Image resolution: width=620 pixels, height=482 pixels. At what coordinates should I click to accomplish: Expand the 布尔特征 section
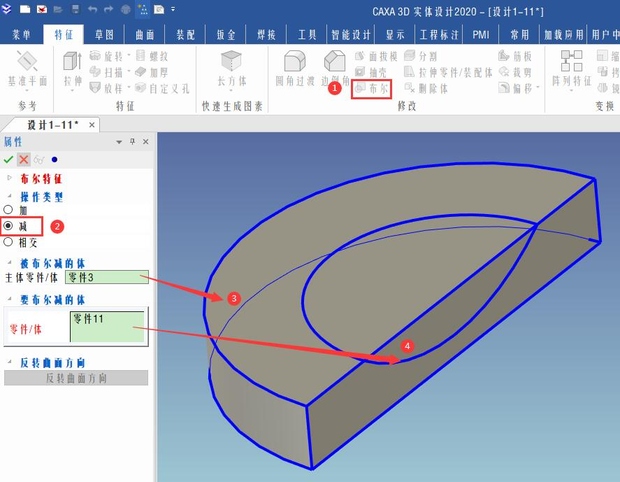(9, 178)
